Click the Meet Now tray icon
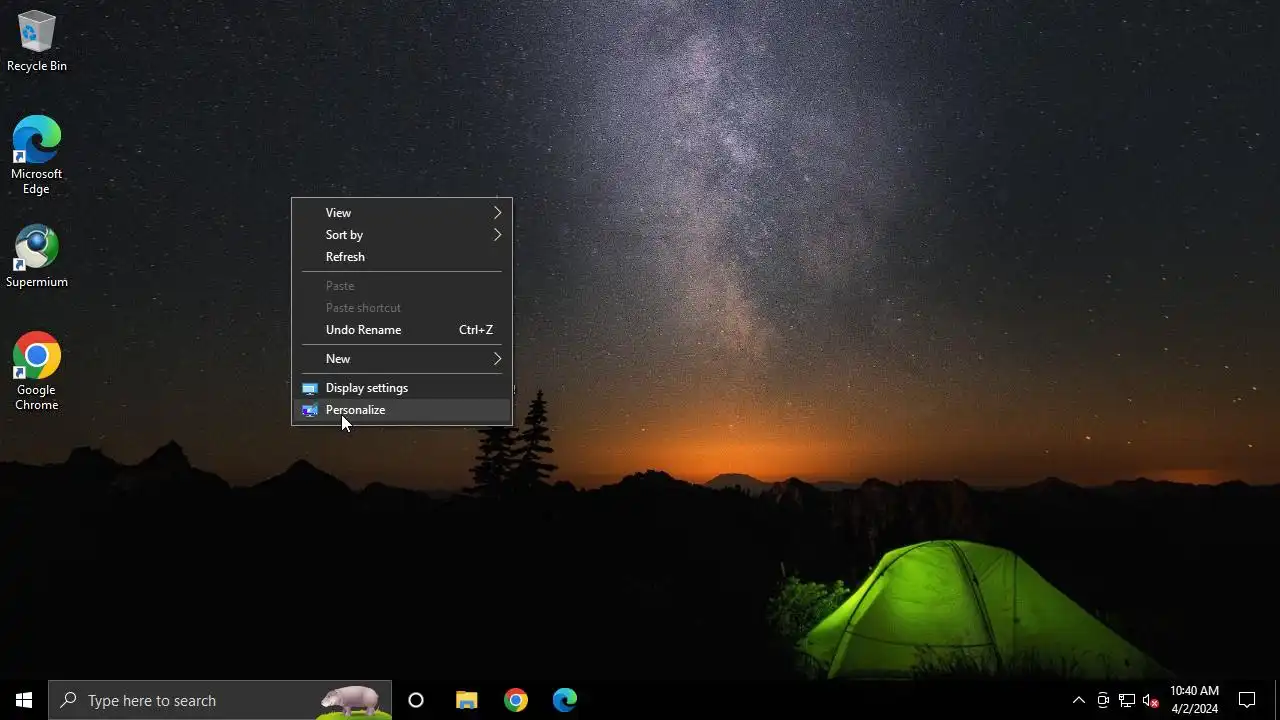This screenshot has width=1280, height=720. tap(1103, 700)
